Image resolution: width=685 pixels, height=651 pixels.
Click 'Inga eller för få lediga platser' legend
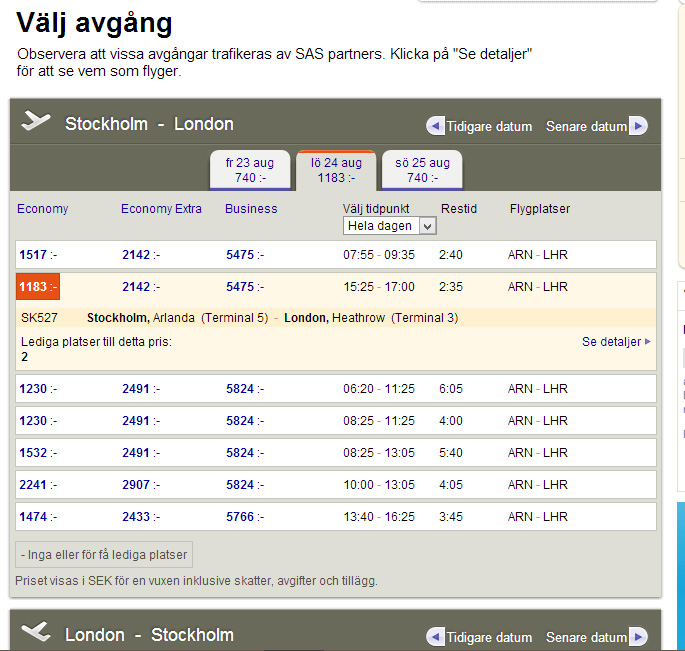pyautogui.click(x=103, y=555)
